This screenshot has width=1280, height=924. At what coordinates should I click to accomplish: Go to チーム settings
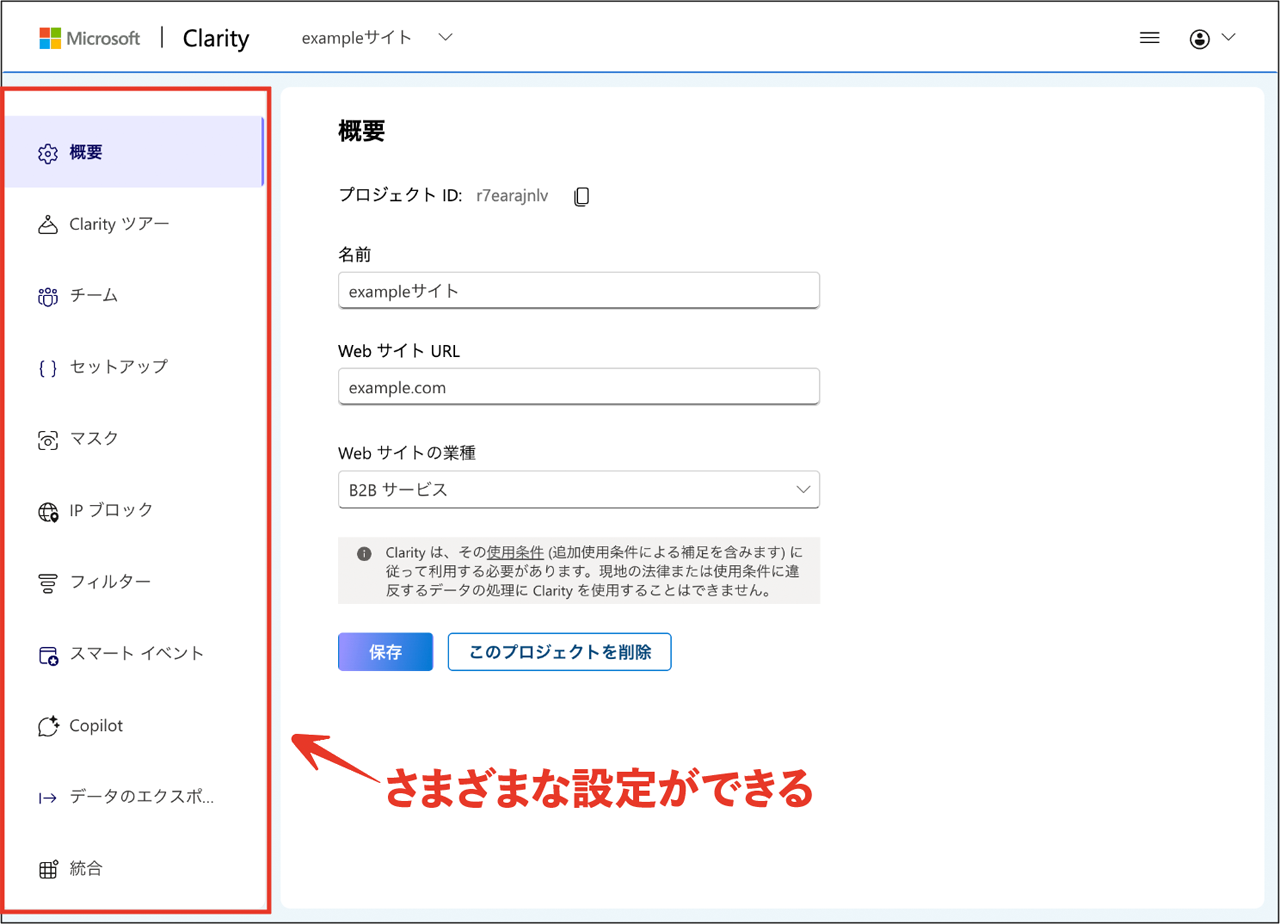[134, 296]
